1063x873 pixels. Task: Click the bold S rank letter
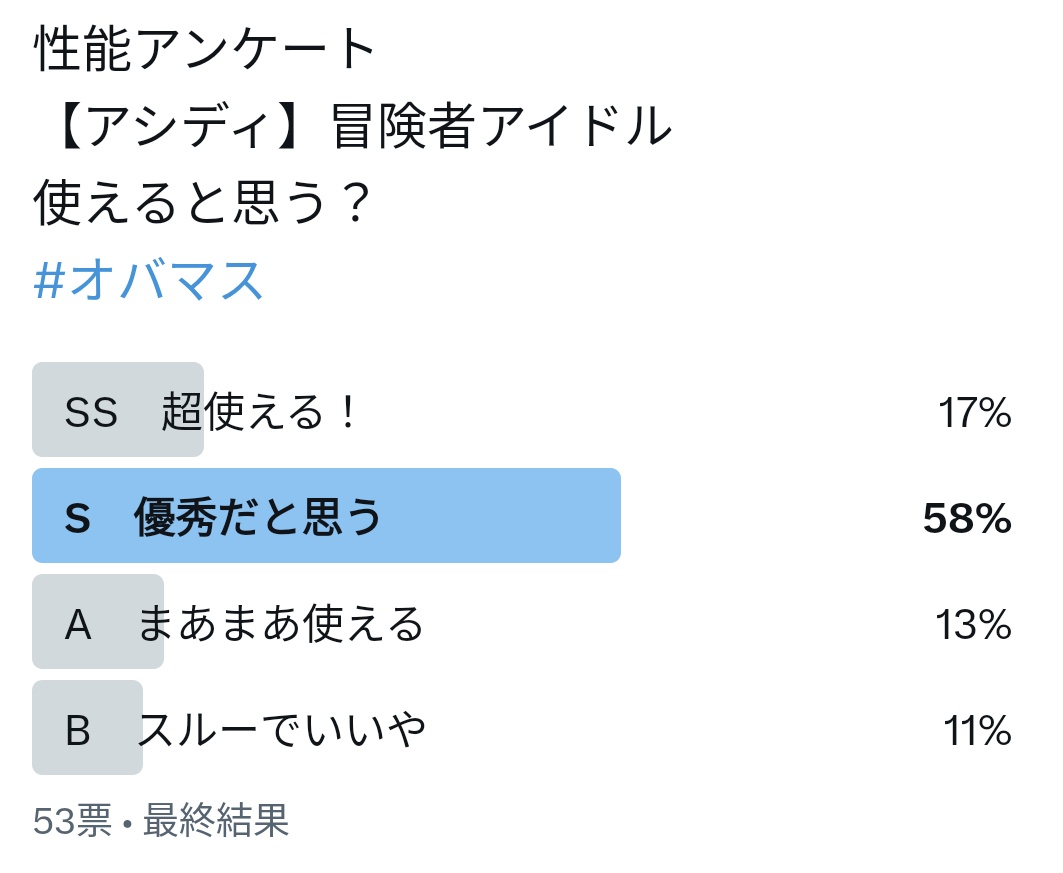[78, 519]
